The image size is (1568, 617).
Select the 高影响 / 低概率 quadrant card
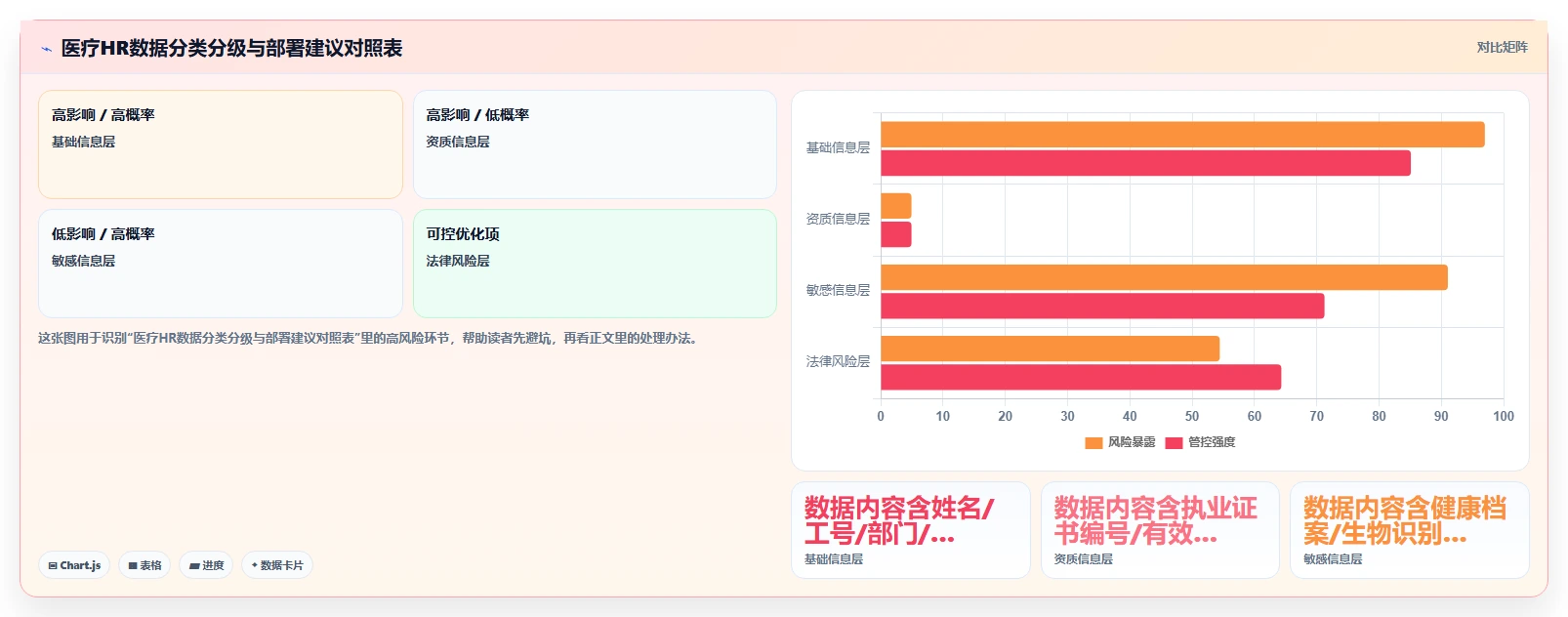(x=595, y=144)
